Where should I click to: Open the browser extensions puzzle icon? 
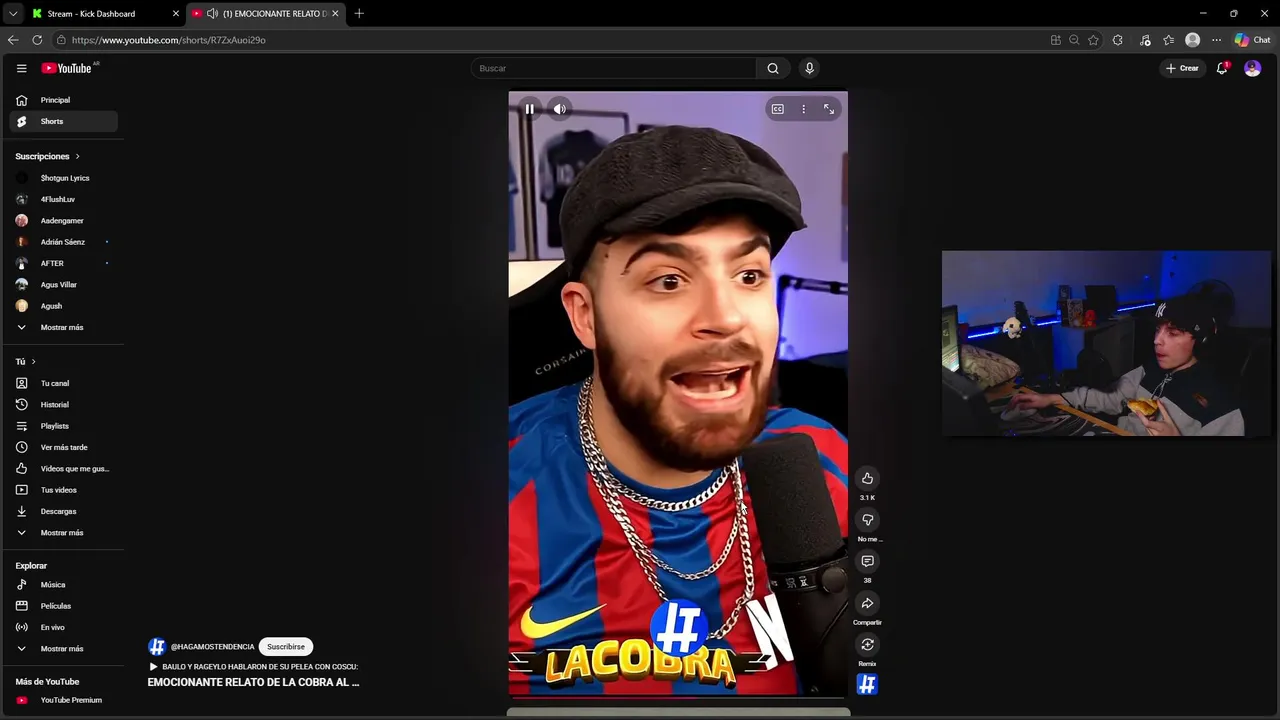(1117, 40)
